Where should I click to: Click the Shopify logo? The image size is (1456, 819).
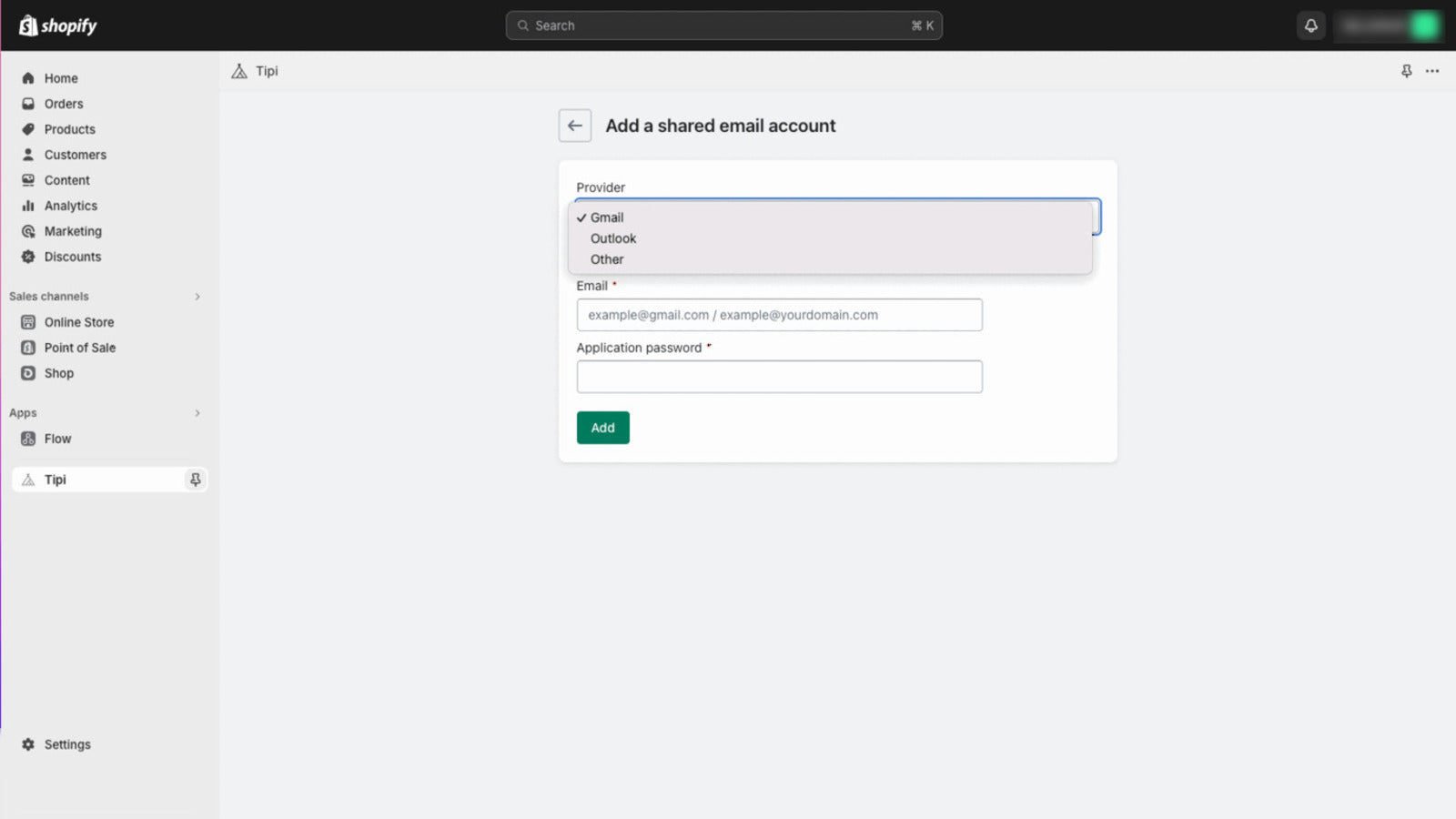(56, 25)
